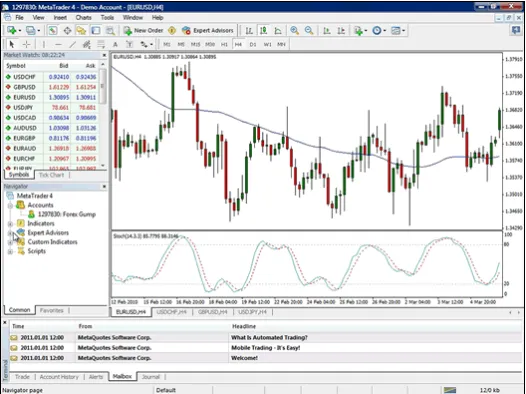Expand the Accounts tree node
The height and width of the screenshot is (394, 526).
pyautogui.click(x=10, y=206)
